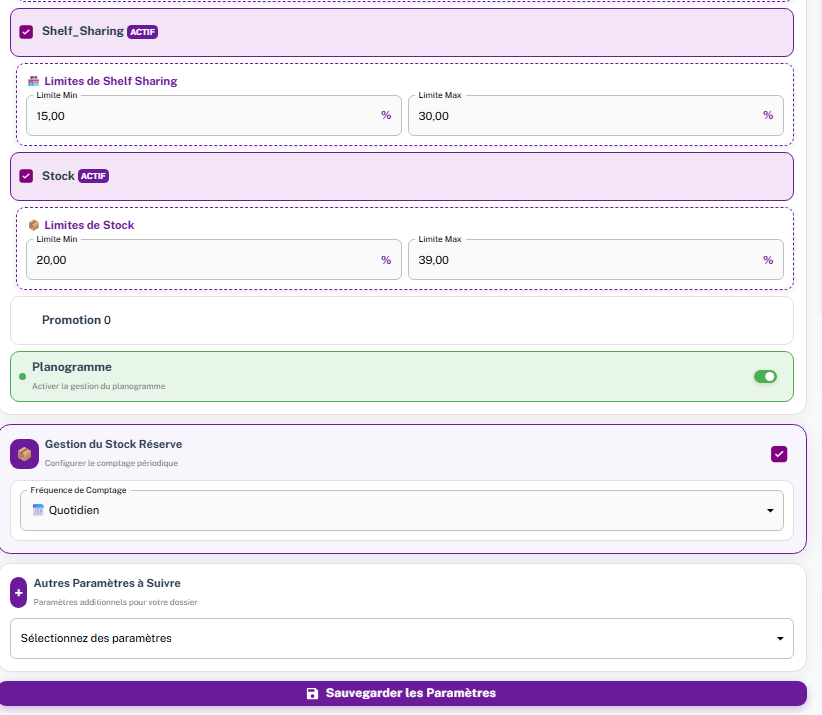Click the green status dot beside Planogramme
The height and width of the screenshot is (715, 822).
coord(22,377)
